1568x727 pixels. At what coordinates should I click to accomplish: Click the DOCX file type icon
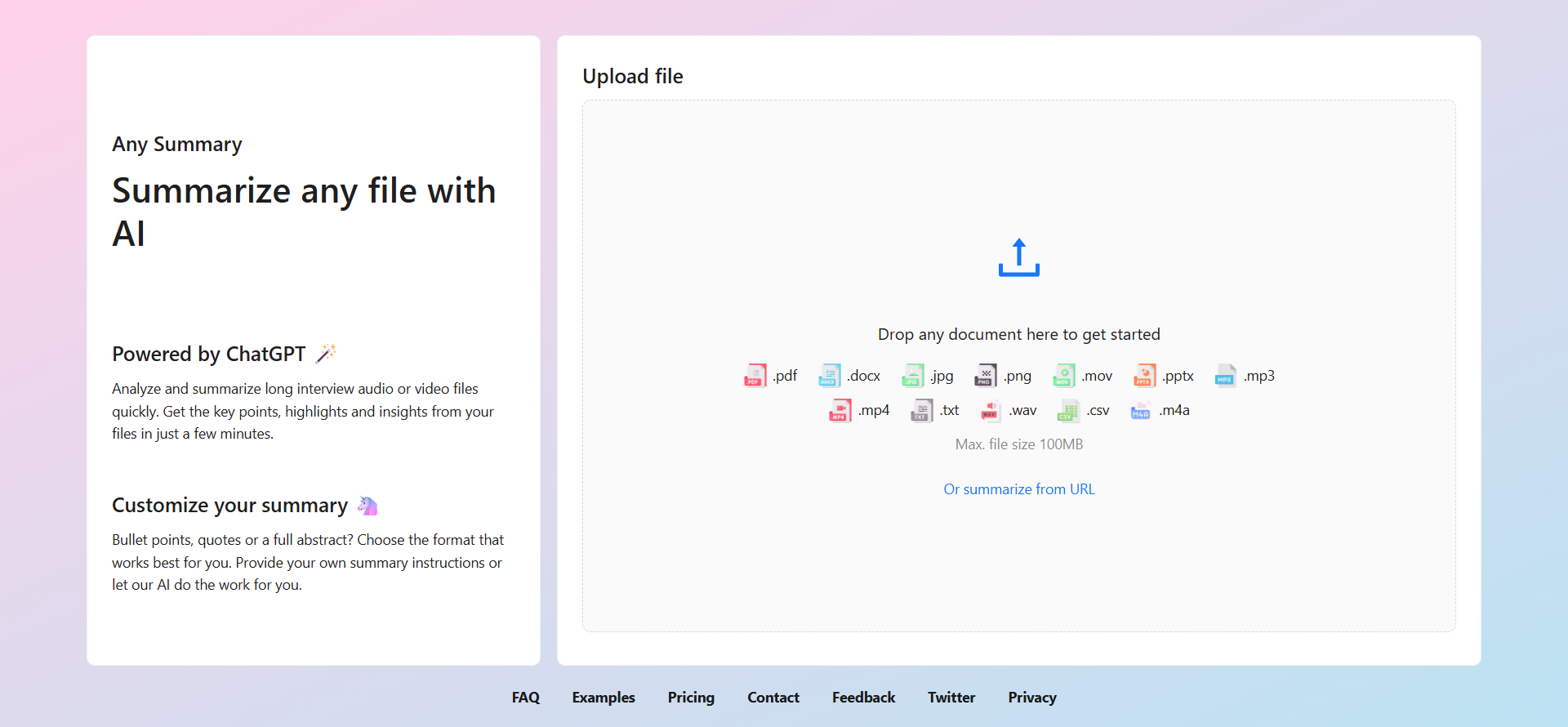click(x=830, y=376)
